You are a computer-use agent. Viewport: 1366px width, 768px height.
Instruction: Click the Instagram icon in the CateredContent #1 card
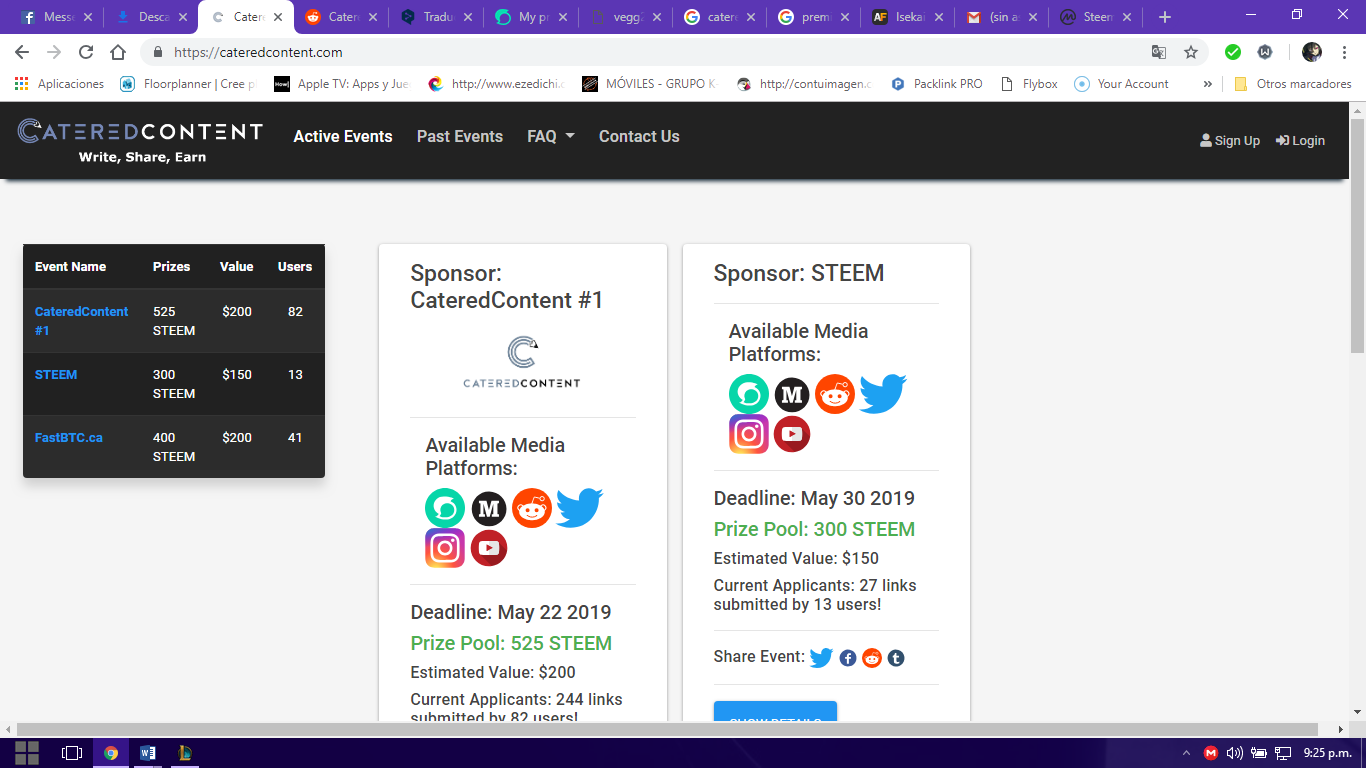click(x=445, y=548)
